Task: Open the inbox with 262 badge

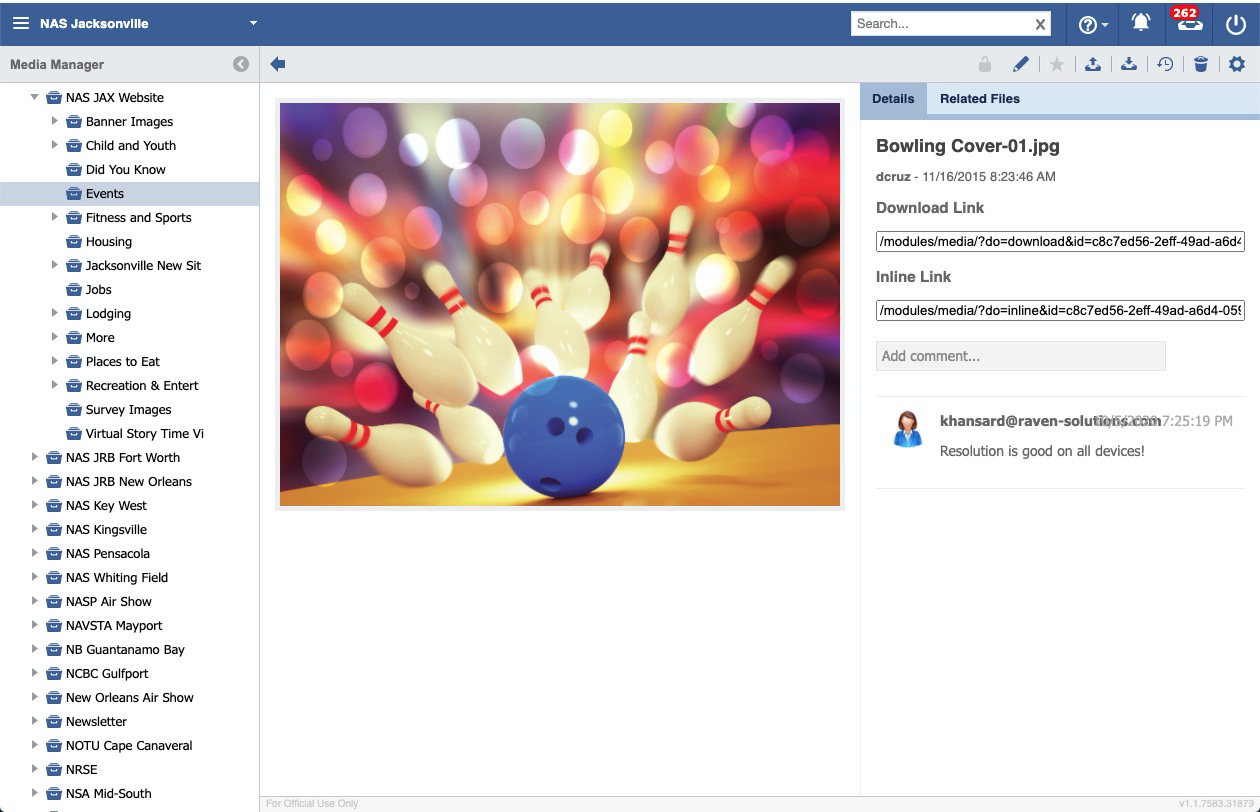Action: [x=1189, y=24]
